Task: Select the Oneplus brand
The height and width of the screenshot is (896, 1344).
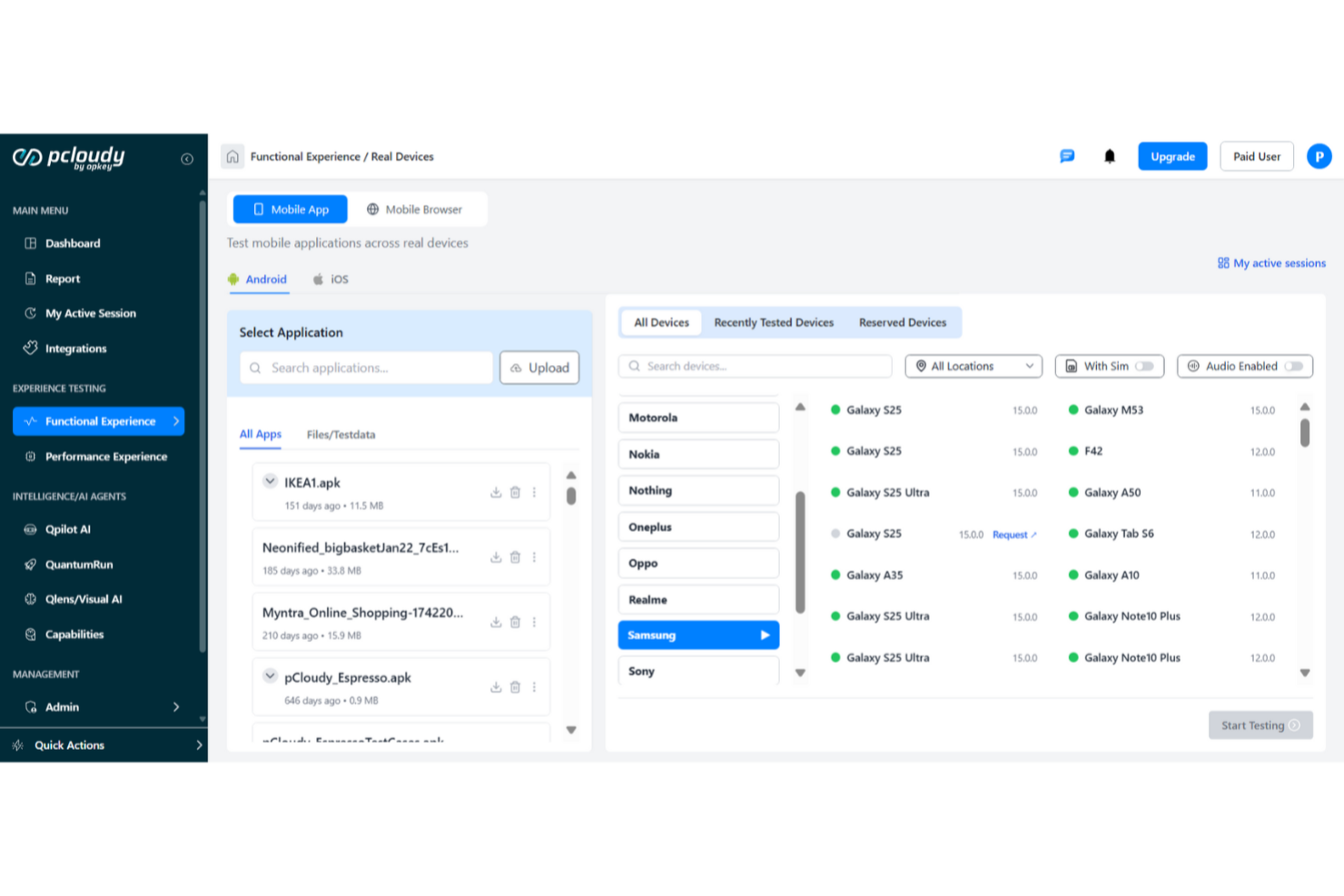Action: pos(698,527)
